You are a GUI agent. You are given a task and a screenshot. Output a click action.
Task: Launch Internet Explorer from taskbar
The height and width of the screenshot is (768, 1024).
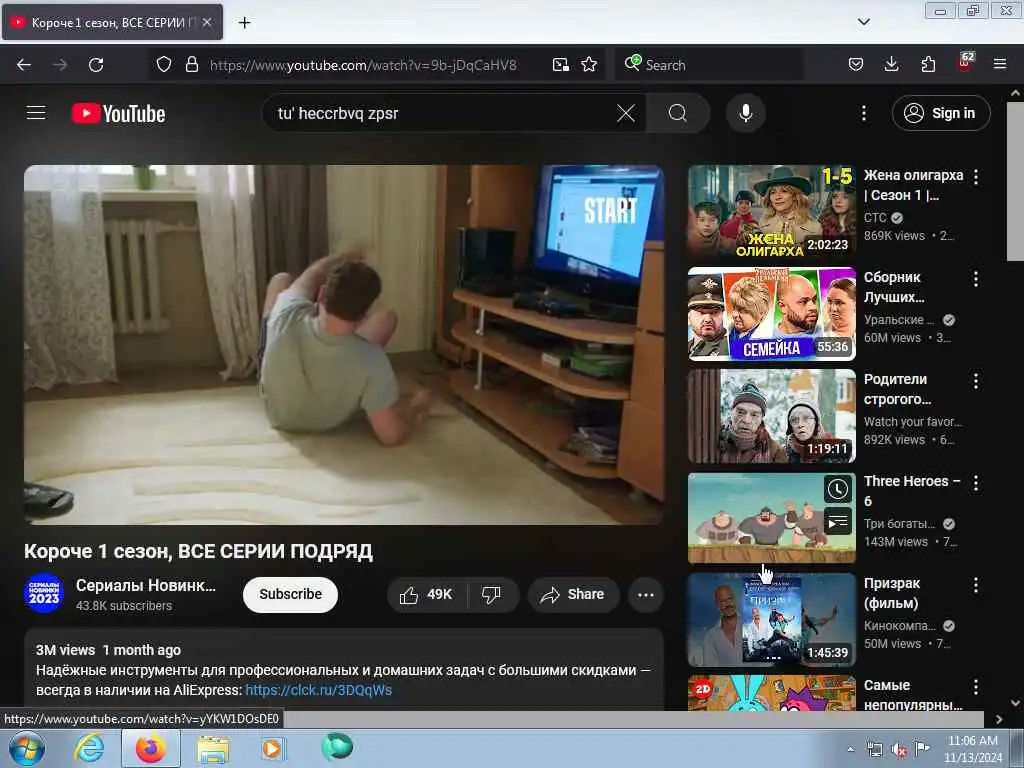(89, 748)
